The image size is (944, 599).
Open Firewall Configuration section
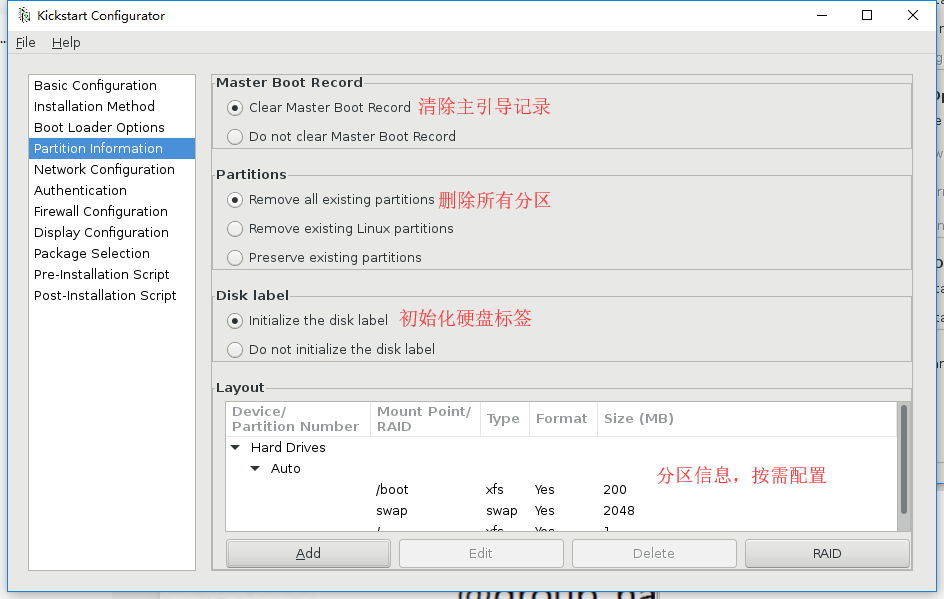click(x=112, y=212)
